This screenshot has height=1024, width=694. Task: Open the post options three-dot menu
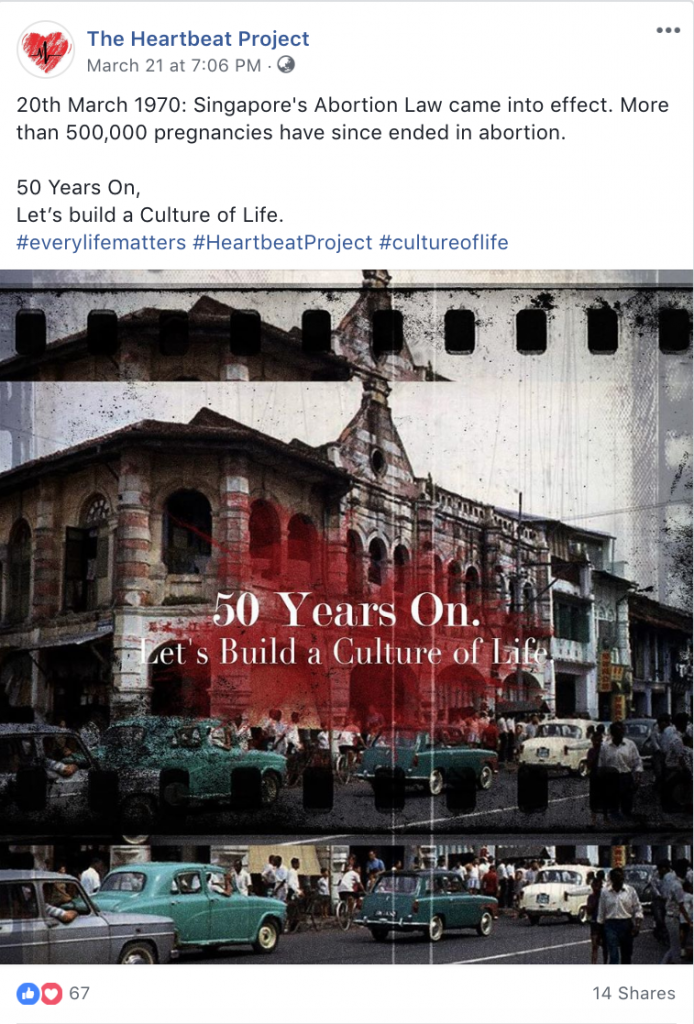click(x=668, y=30)
